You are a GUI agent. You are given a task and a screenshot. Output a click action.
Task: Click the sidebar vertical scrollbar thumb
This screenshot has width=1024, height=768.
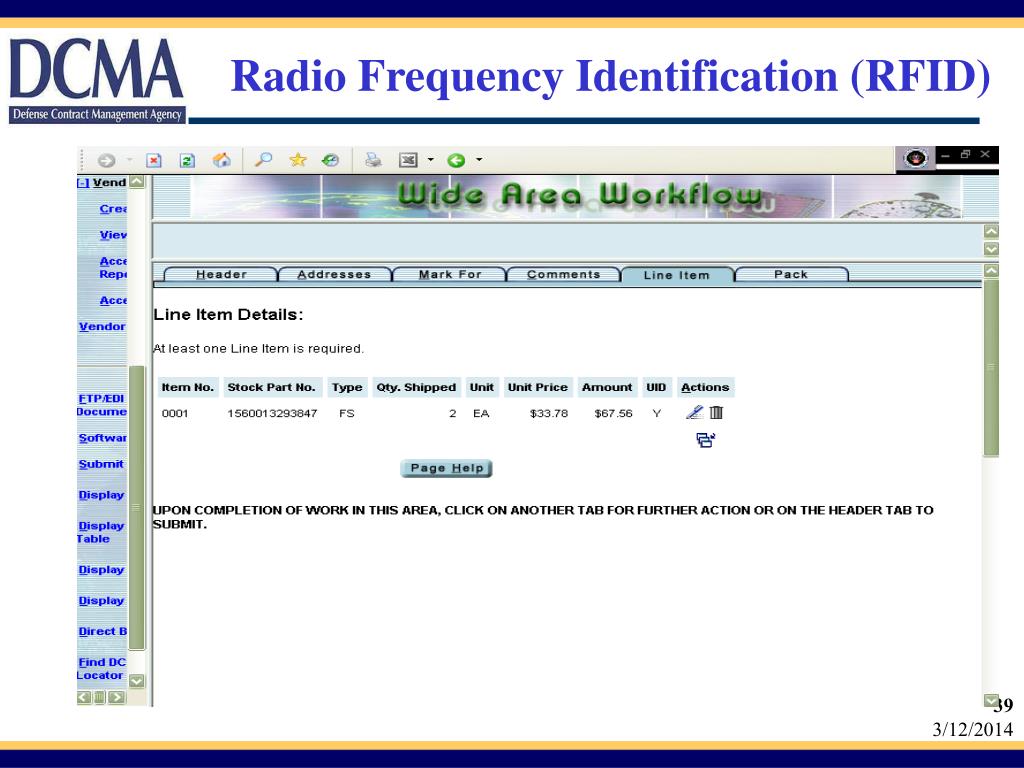point(136,507)
